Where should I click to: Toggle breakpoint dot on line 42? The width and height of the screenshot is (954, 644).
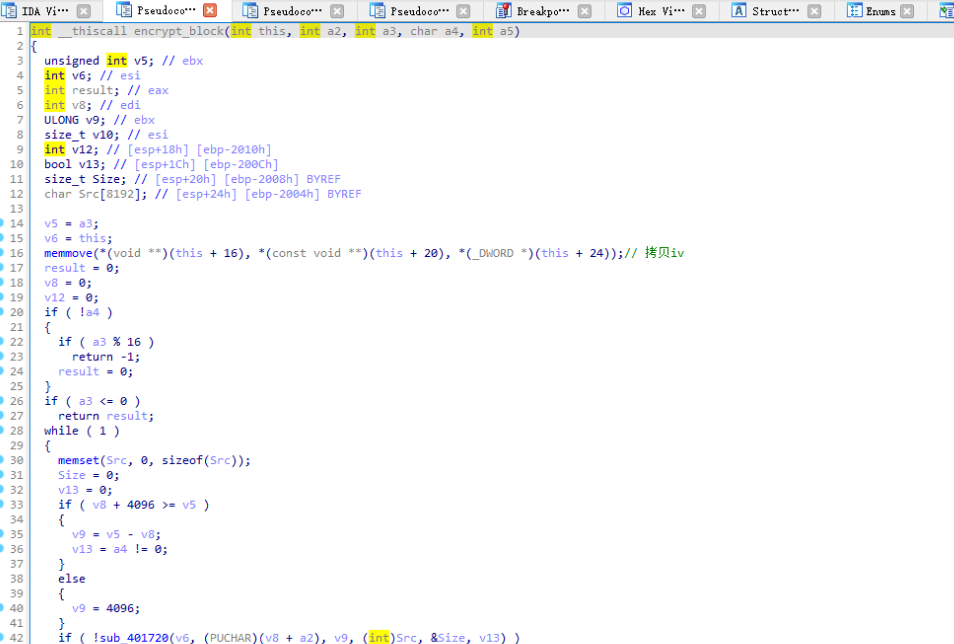3,637
